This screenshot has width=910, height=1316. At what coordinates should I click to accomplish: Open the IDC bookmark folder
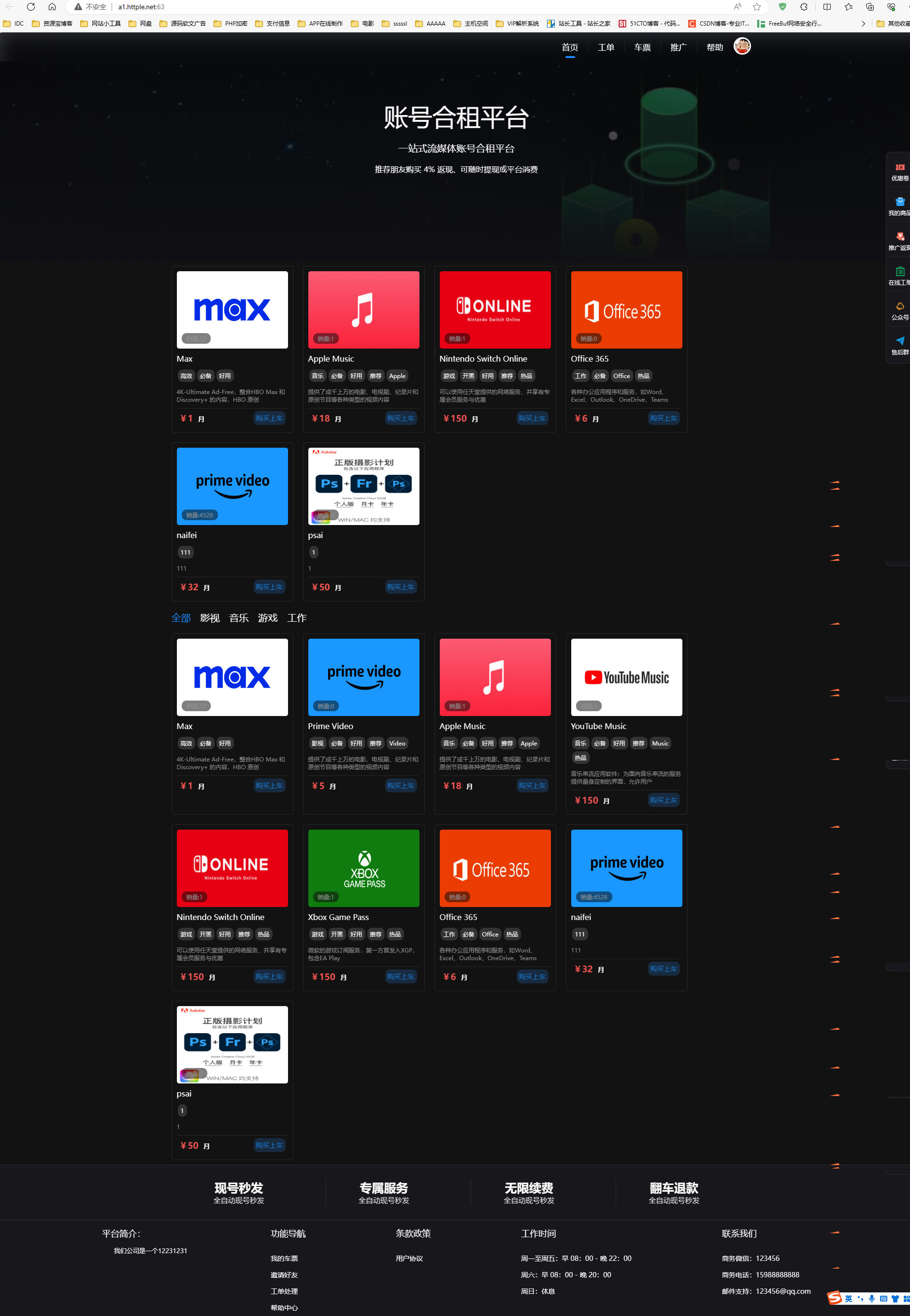click(14, 23)
